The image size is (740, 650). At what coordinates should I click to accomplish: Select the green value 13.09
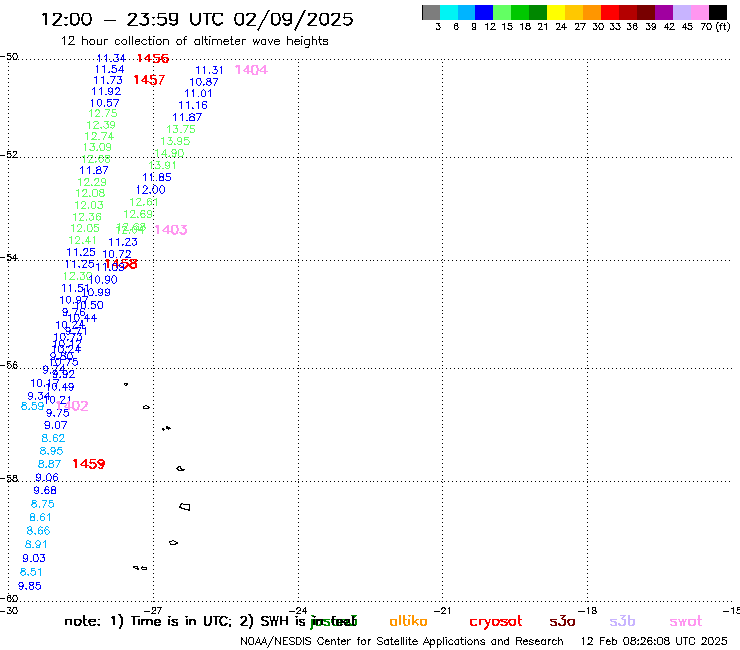tap(97, 147)
